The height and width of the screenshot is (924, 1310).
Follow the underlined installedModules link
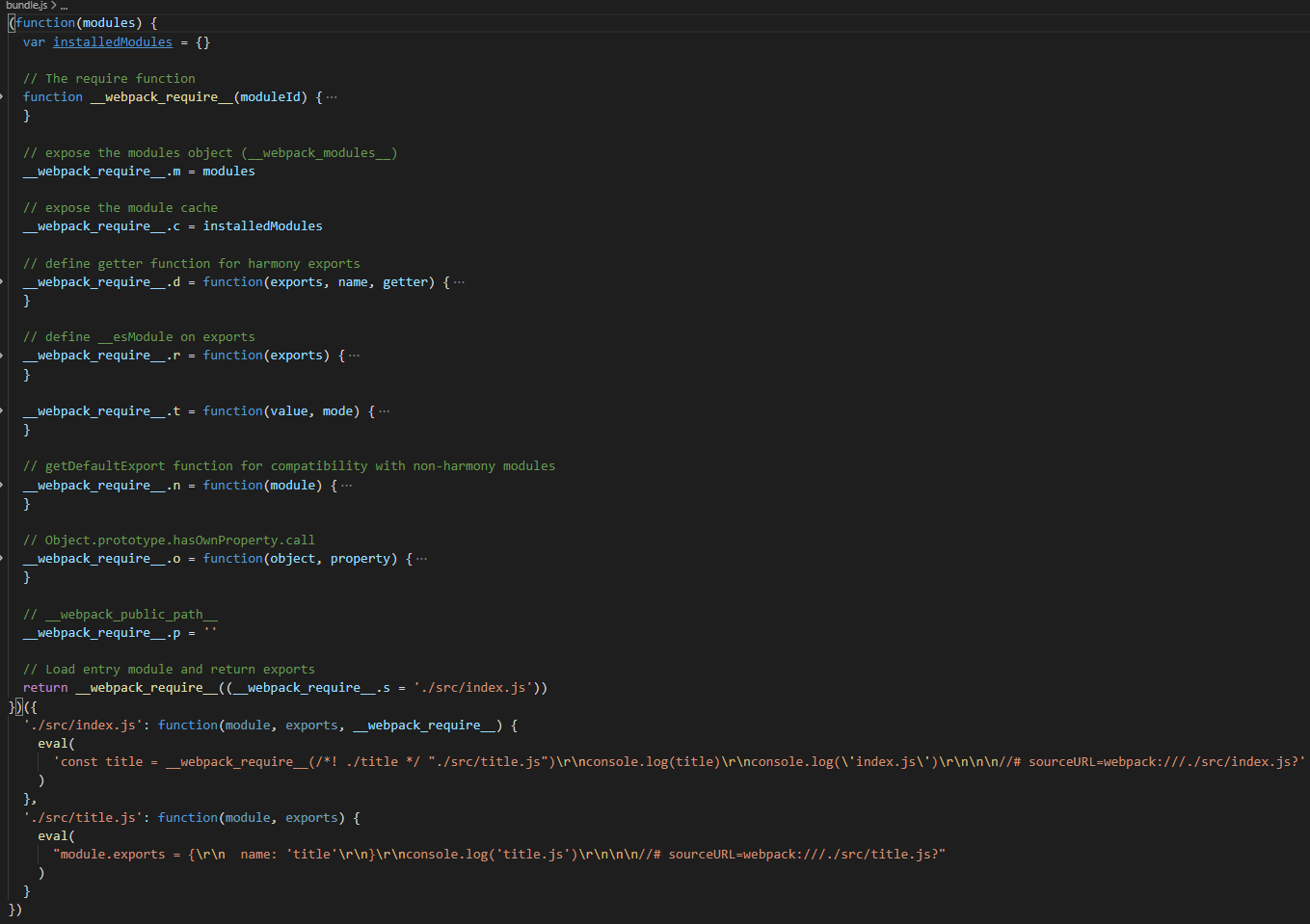(113, 42)
